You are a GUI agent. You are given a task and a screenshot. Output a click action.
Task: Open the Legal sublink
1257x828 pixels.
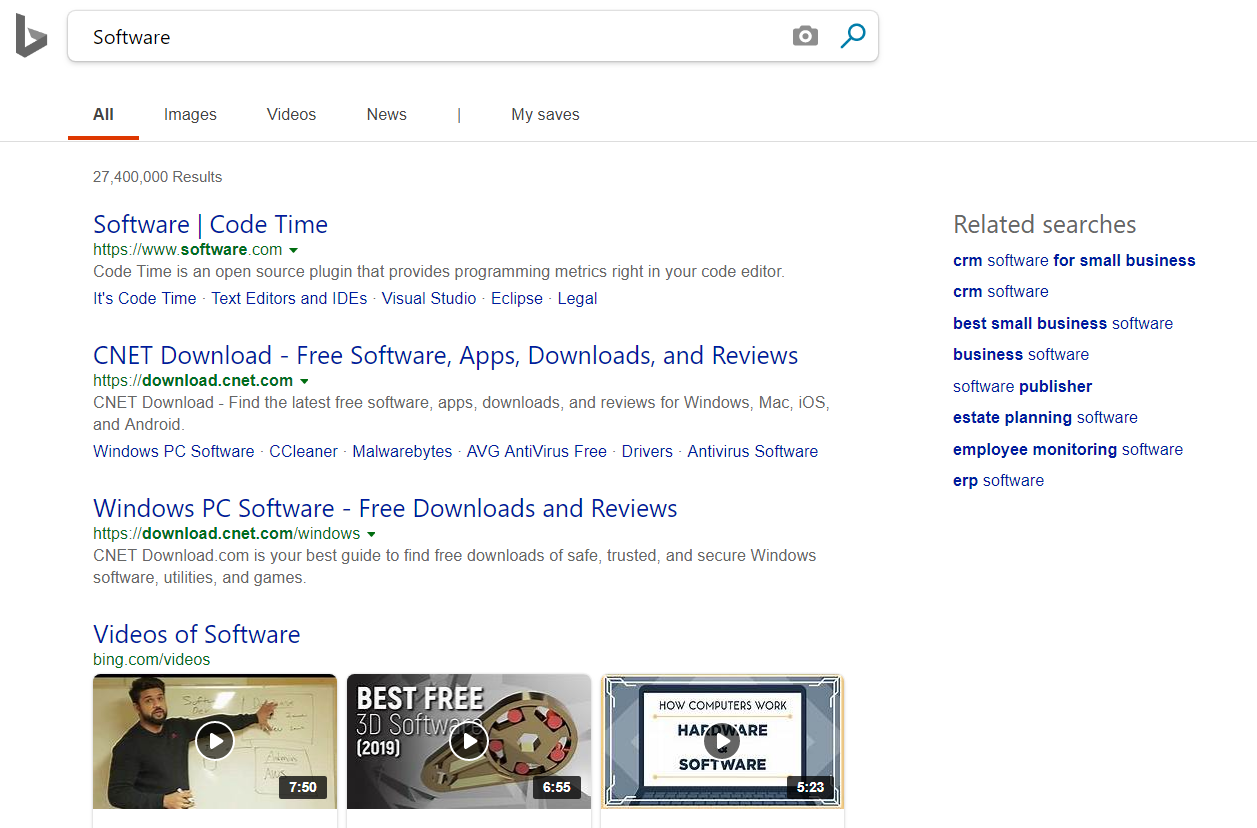pyautogui.click(x=577, y=298)
